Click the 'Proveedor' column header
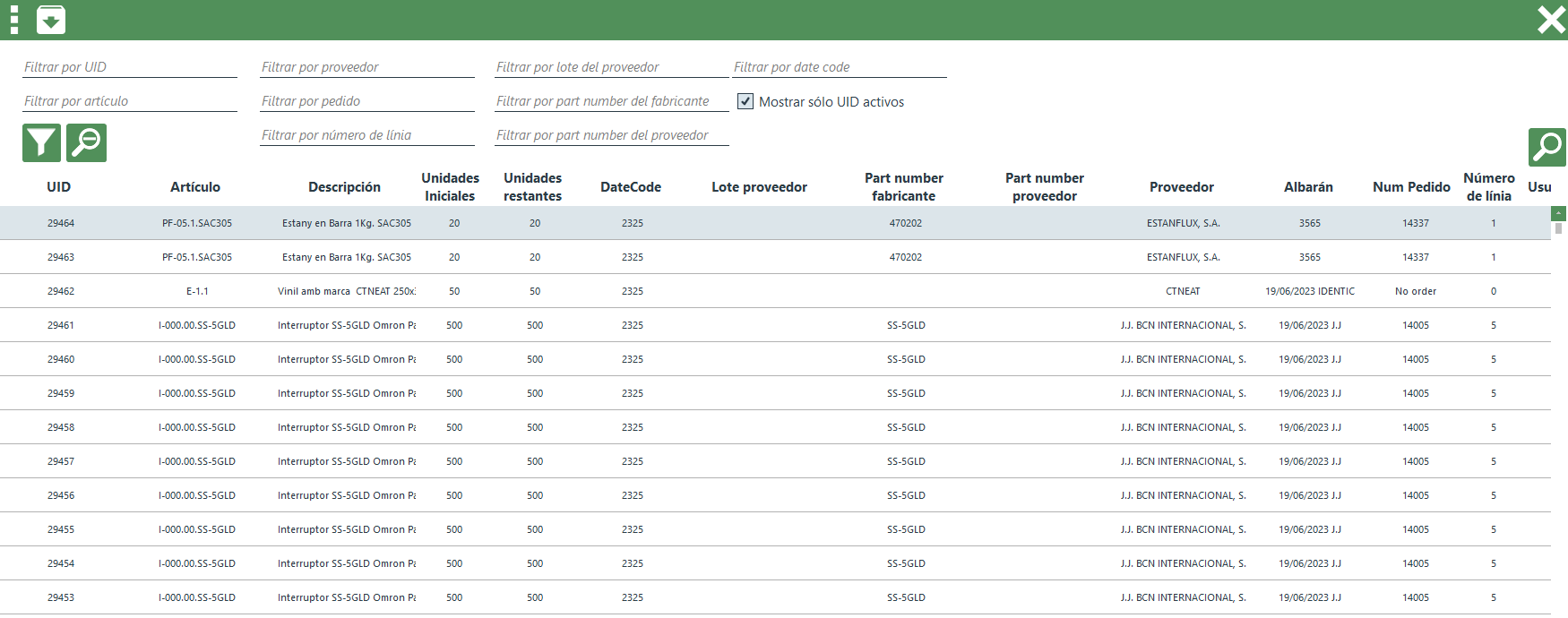 pyautogui.click(x=1181, y=187)
